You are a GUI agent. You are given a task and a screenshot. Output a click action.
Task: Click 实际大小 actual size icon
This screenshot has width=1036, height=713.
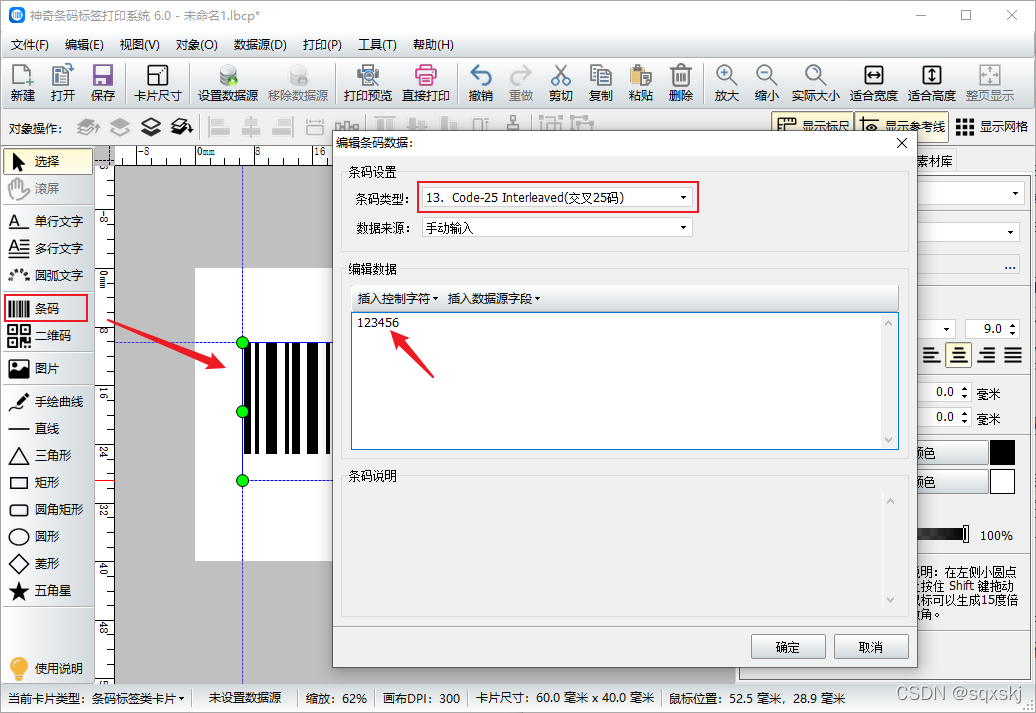pyautogui.click(x=815, y=83)
